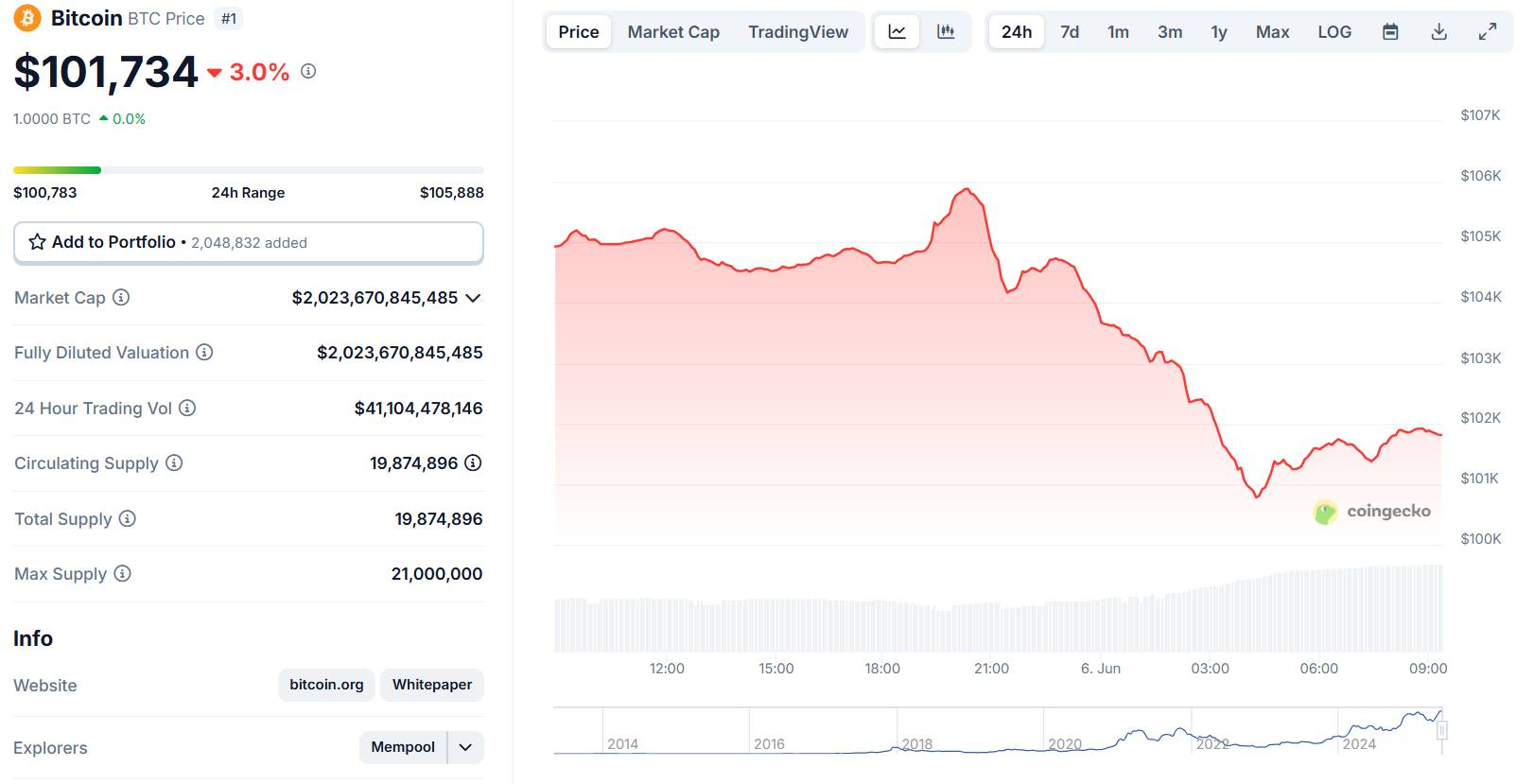Click info icon beside circulating supply value
Image resolution: width=1534 pixels, height=784 pixels.
[473, 463]
